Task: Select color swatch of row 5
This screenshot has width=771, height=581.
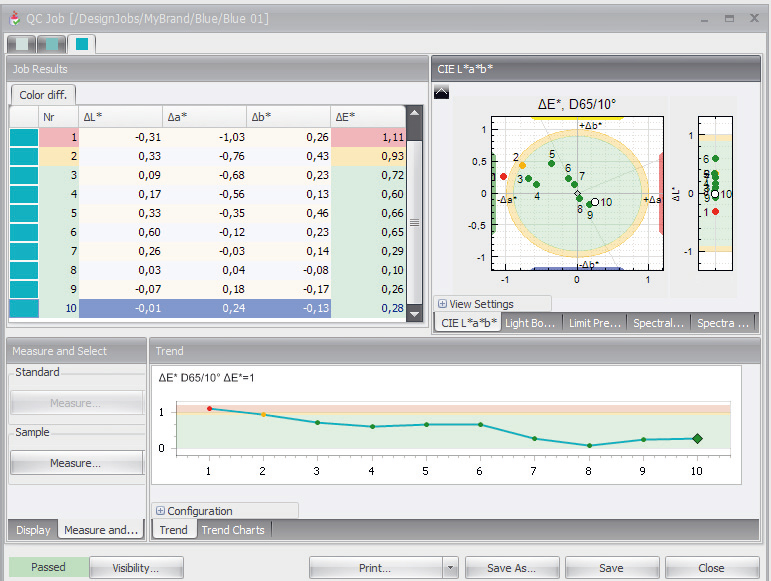Action: 24,213
